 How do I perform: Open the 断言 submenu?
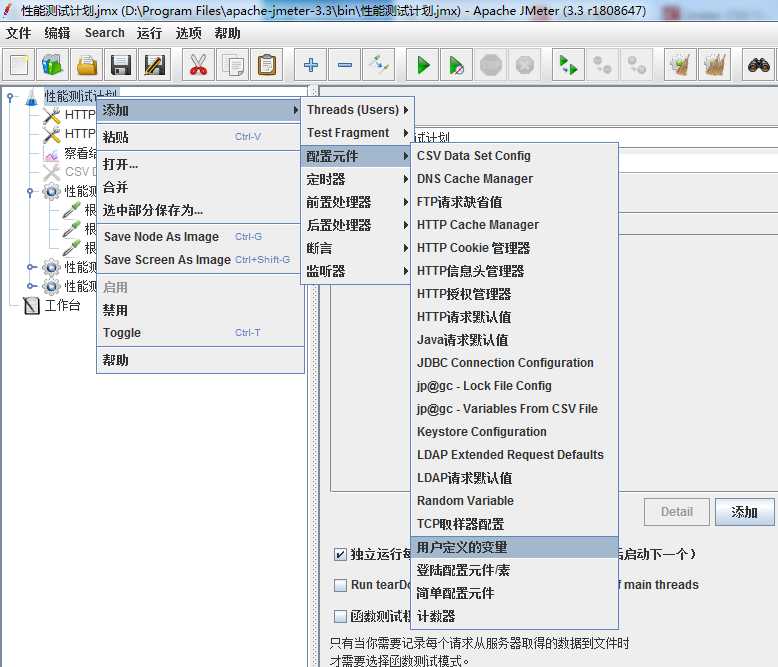click(357, 248)
